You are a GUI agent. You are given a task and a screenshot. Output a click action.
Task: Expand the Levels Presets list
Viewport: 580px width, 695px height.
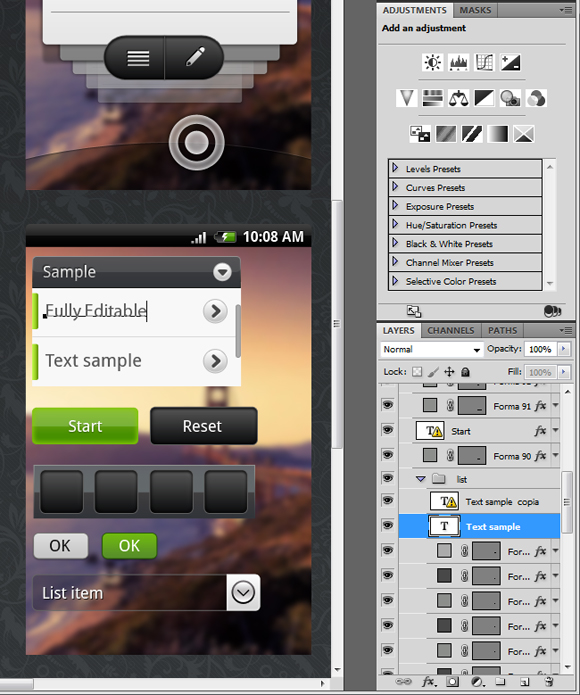395,168
